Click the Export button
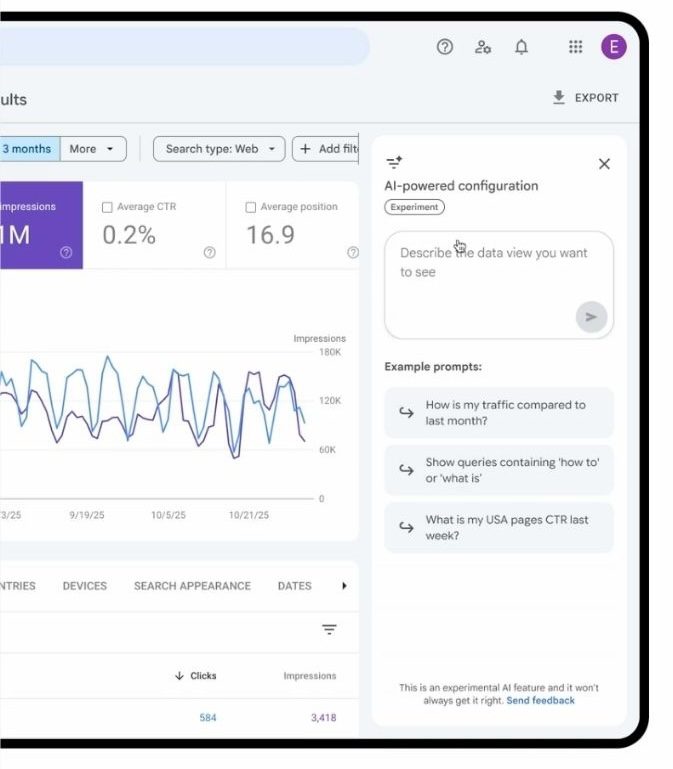Screen dimensions: 673x769 pyautogui.click(x=585, y=98)
